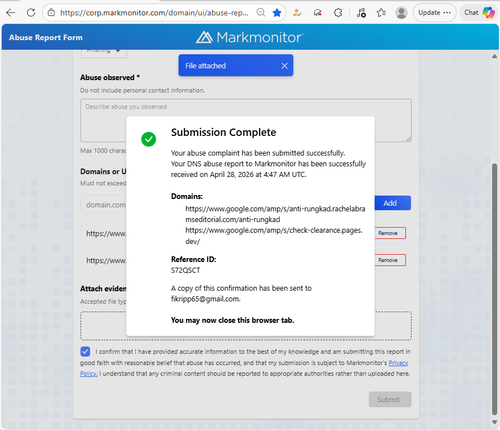Open the orange person-checkmark extension icon
This screenshot has height=430, width=500.
[x=297, y=13]
